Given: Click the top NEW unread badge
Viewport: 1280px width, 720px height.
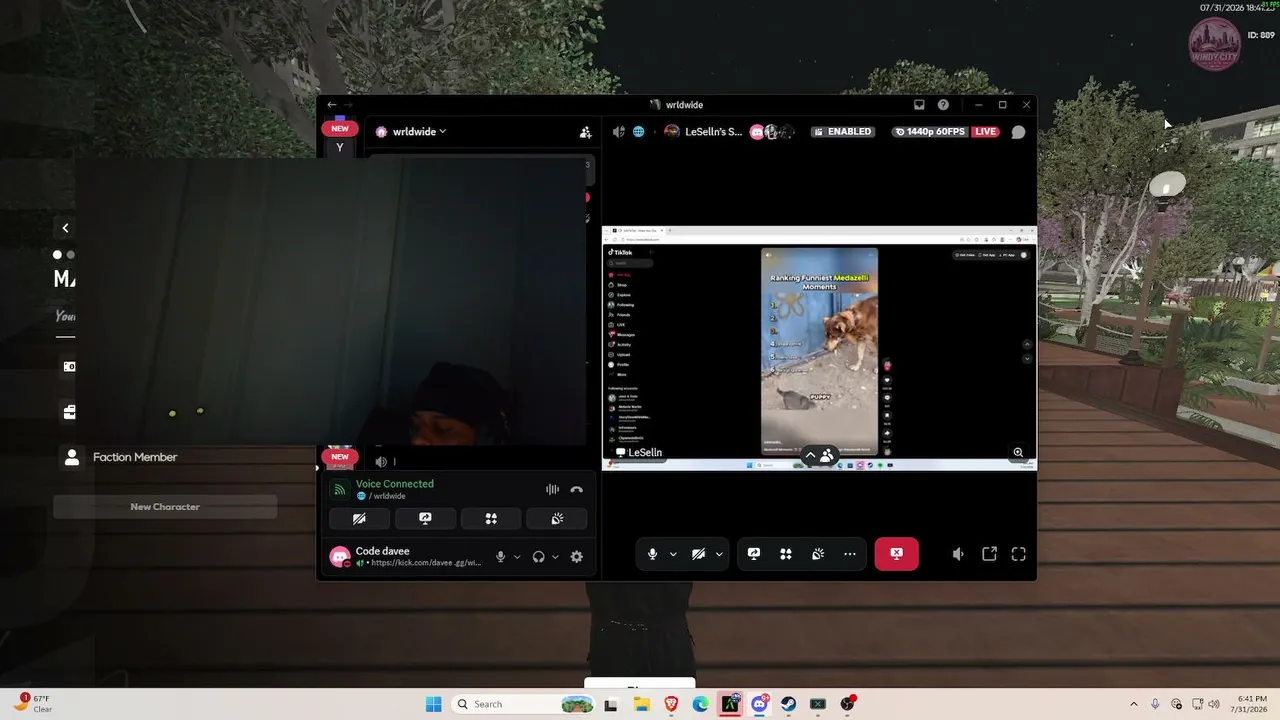Looking at the screenshot, I should point(340,128).
